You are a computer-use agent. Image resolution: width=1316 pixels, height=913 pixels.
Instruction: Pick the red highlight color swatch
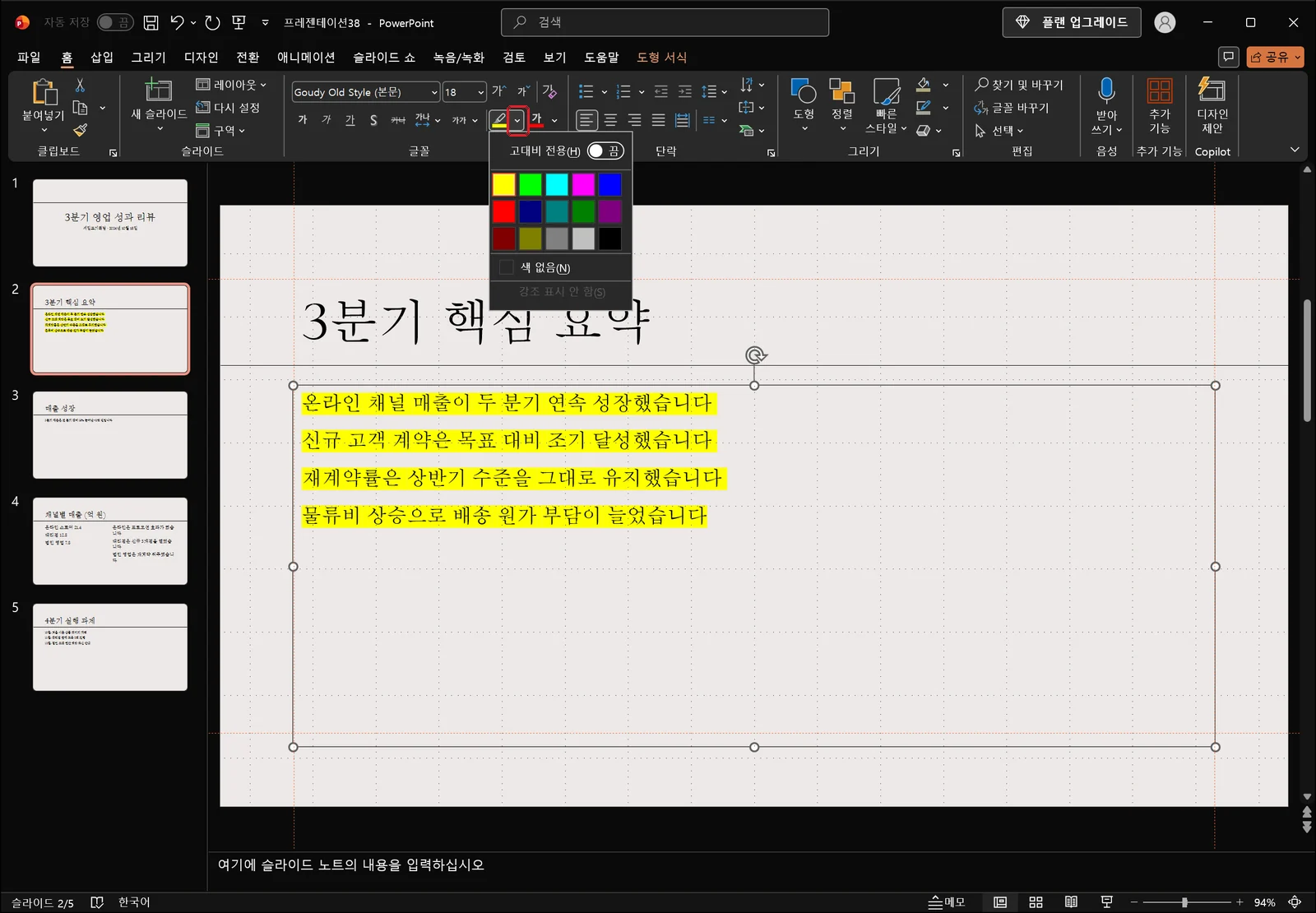[x=504, y=211]
